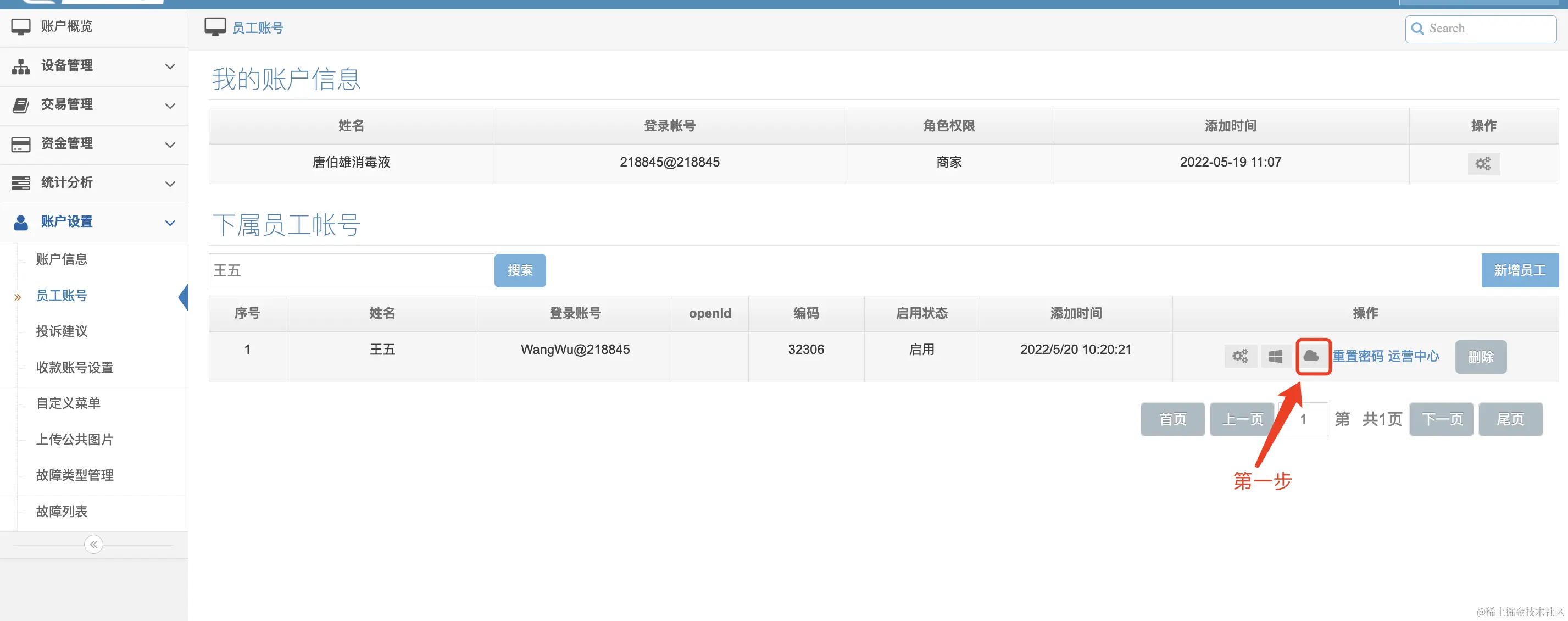Toggle open the 交易管理 section
1568x621 pixels.
170,106
